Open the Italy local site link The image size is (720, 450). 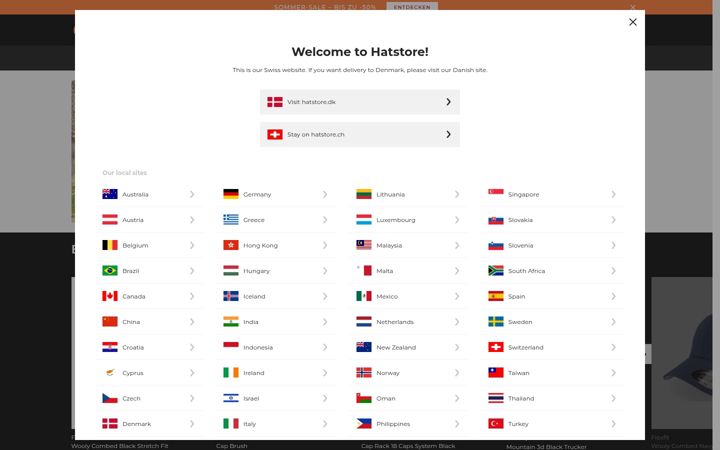276,424
